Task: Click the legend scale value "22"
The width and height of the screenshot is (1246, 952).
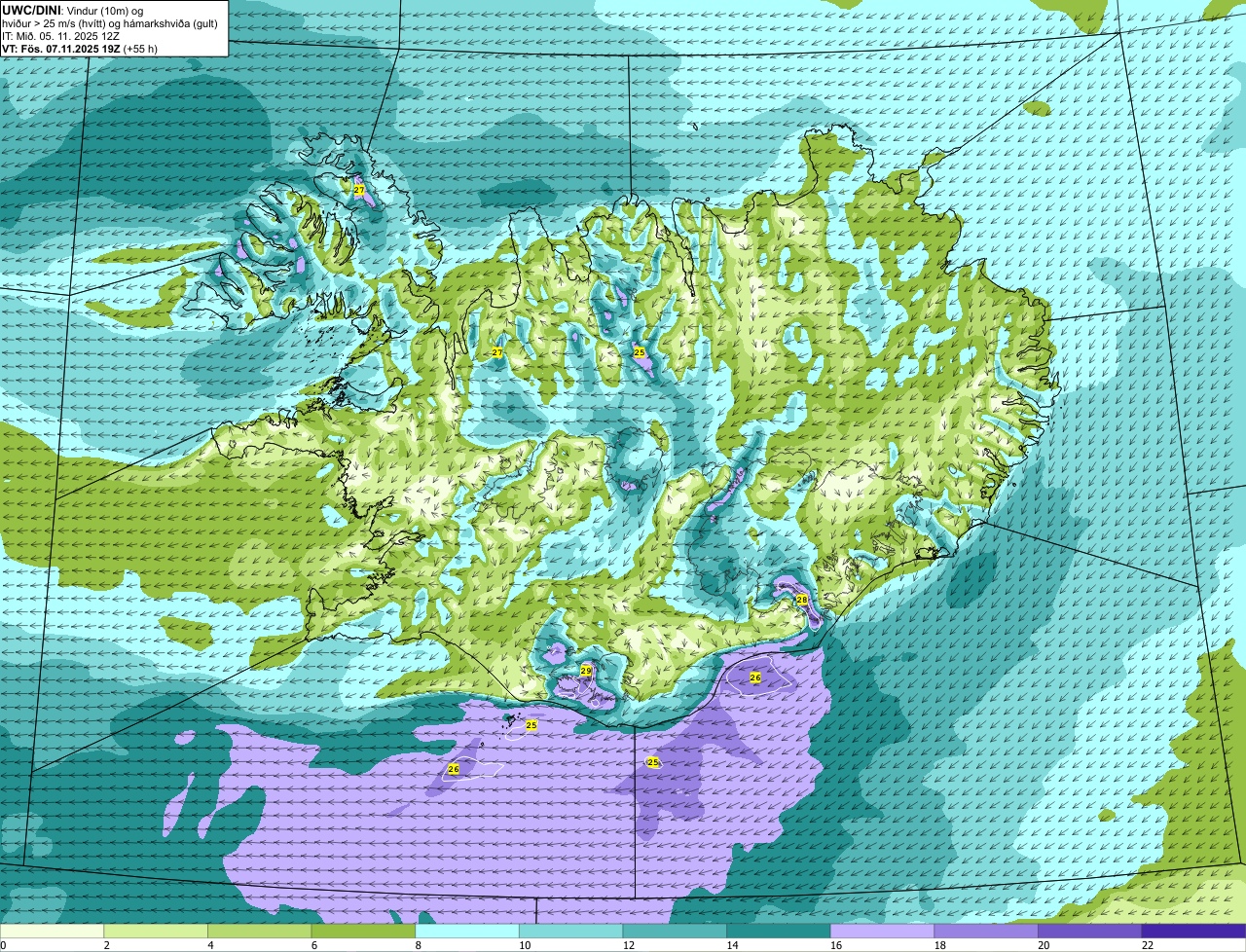Action: [1148, 945]
